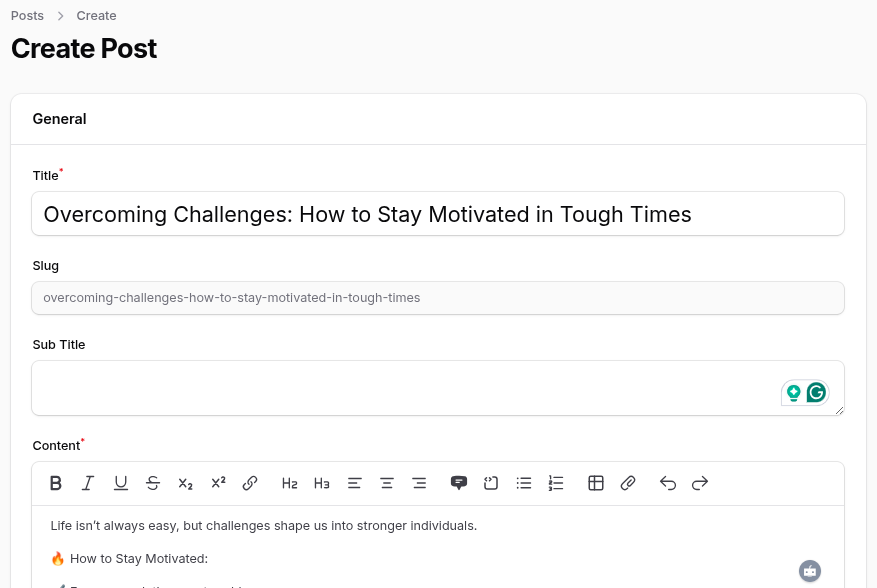Viewport: 877px width, 588px height.
Task: Attach a file using the paperclip icon
Action: point(627,483)
